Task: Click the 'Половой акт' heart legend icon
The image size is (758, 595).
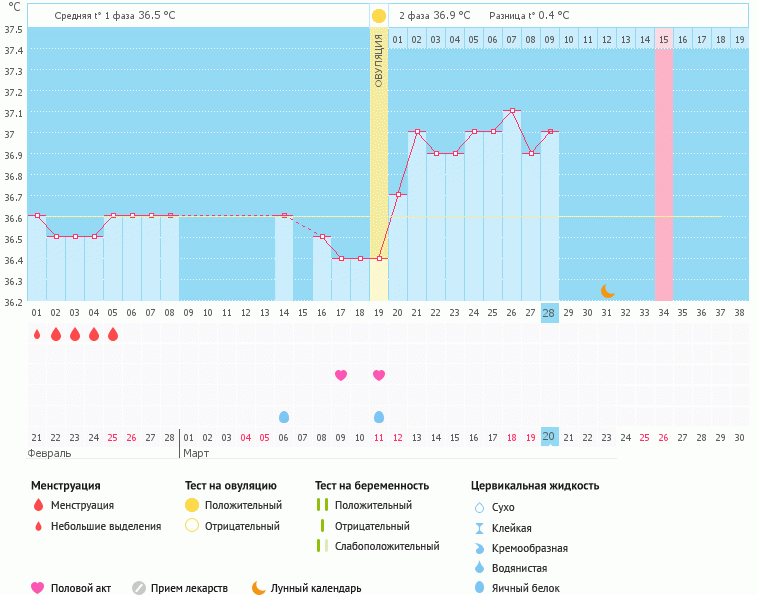Action: click(x=38, y=588)
